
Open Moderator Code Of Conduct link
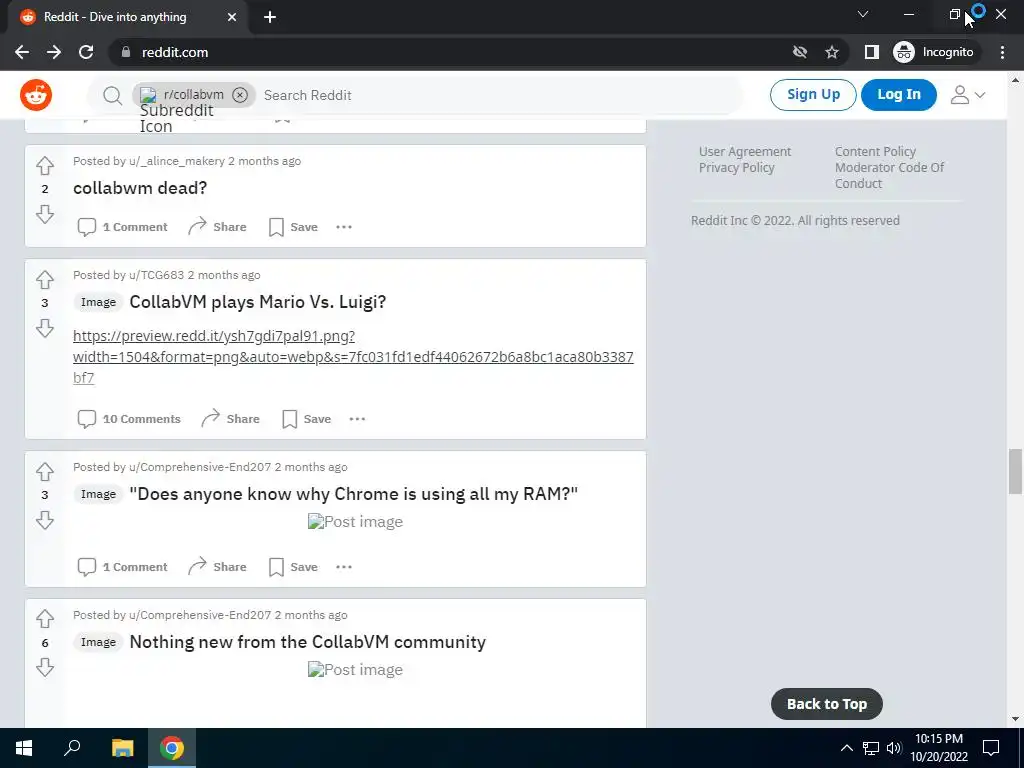click(889, 176)
